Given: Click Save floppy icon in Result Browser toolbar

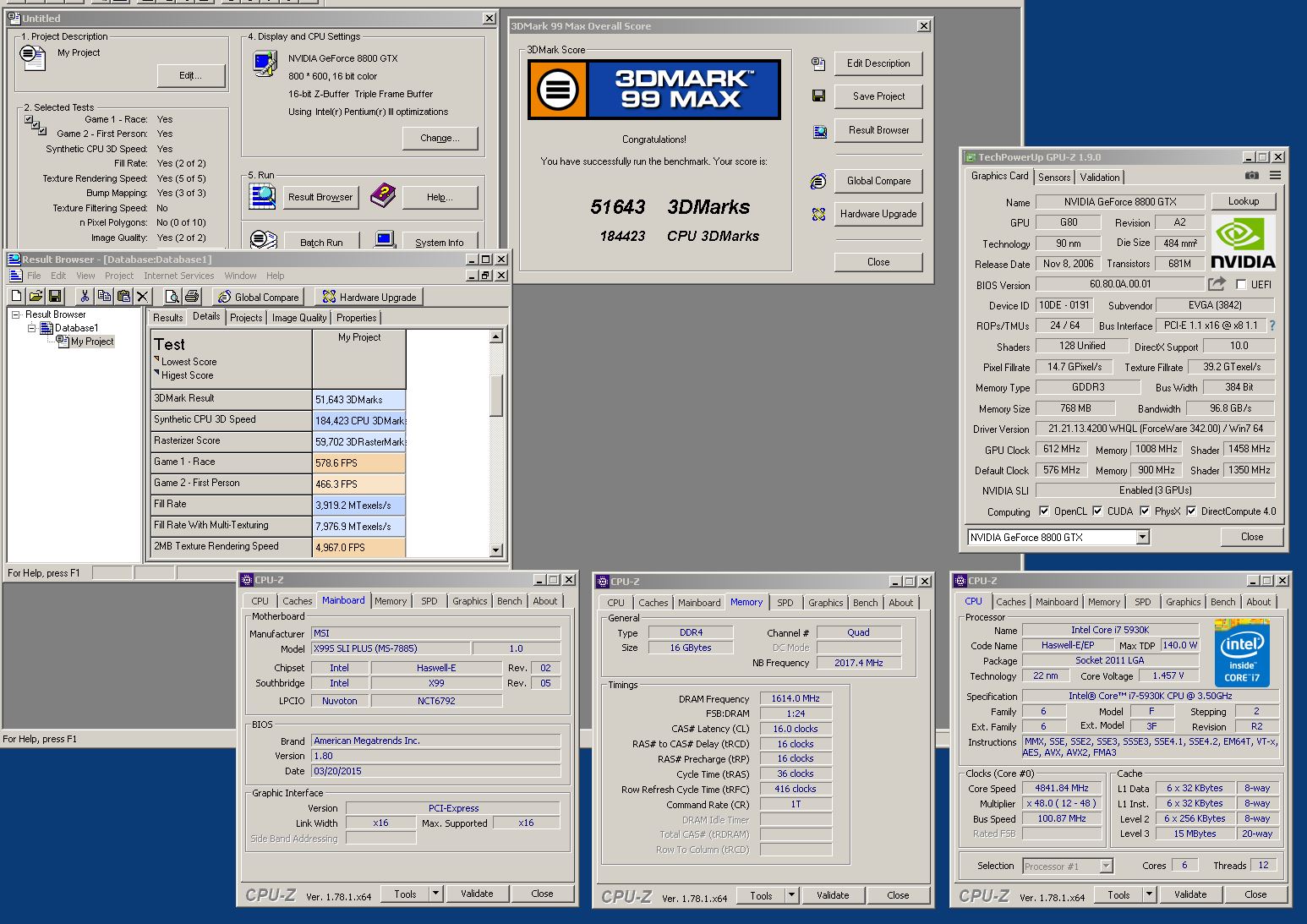Looking at the screenshot, I should 55,296.
